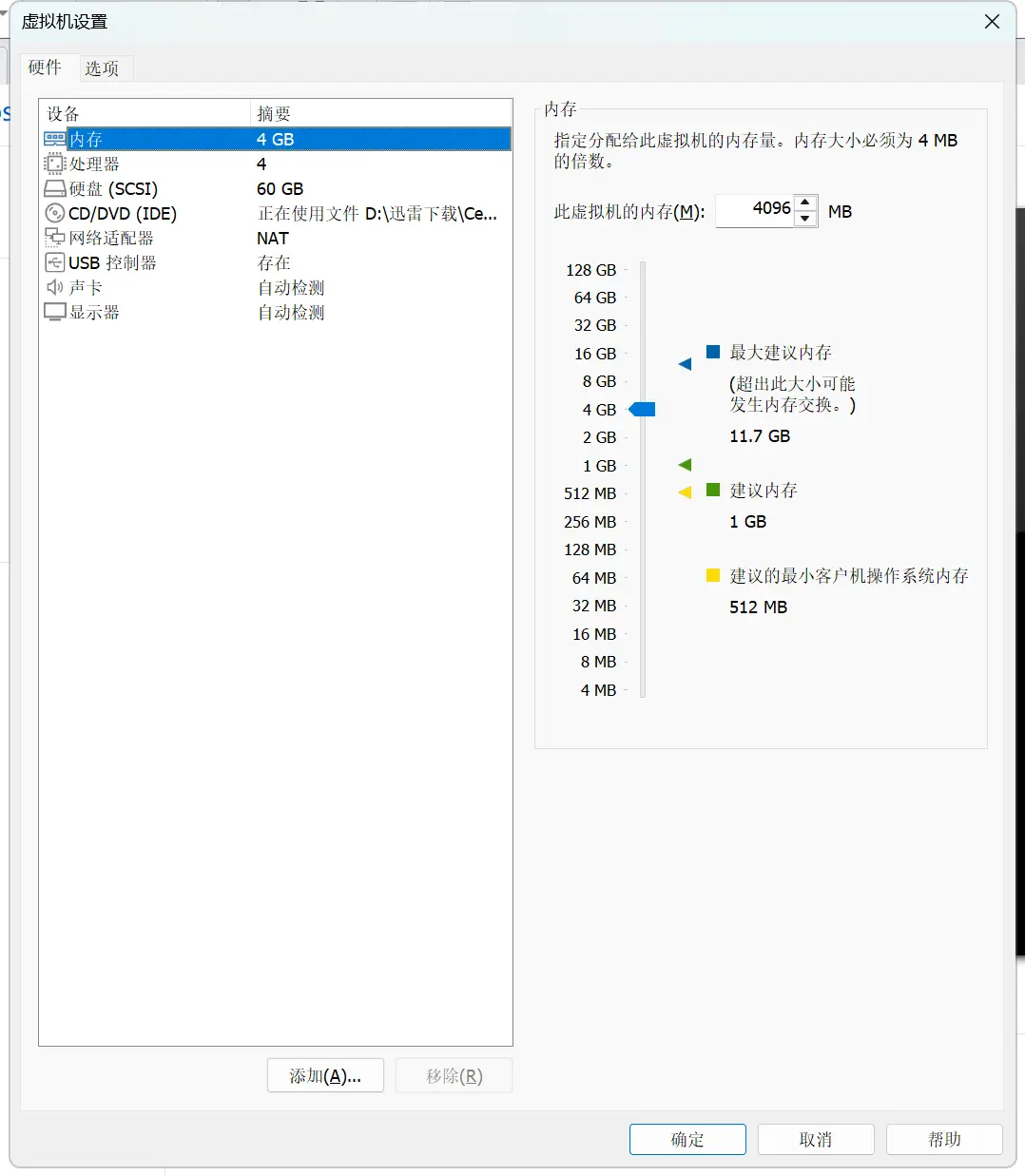Click the 设备 column header

click(x=145, y=113)
